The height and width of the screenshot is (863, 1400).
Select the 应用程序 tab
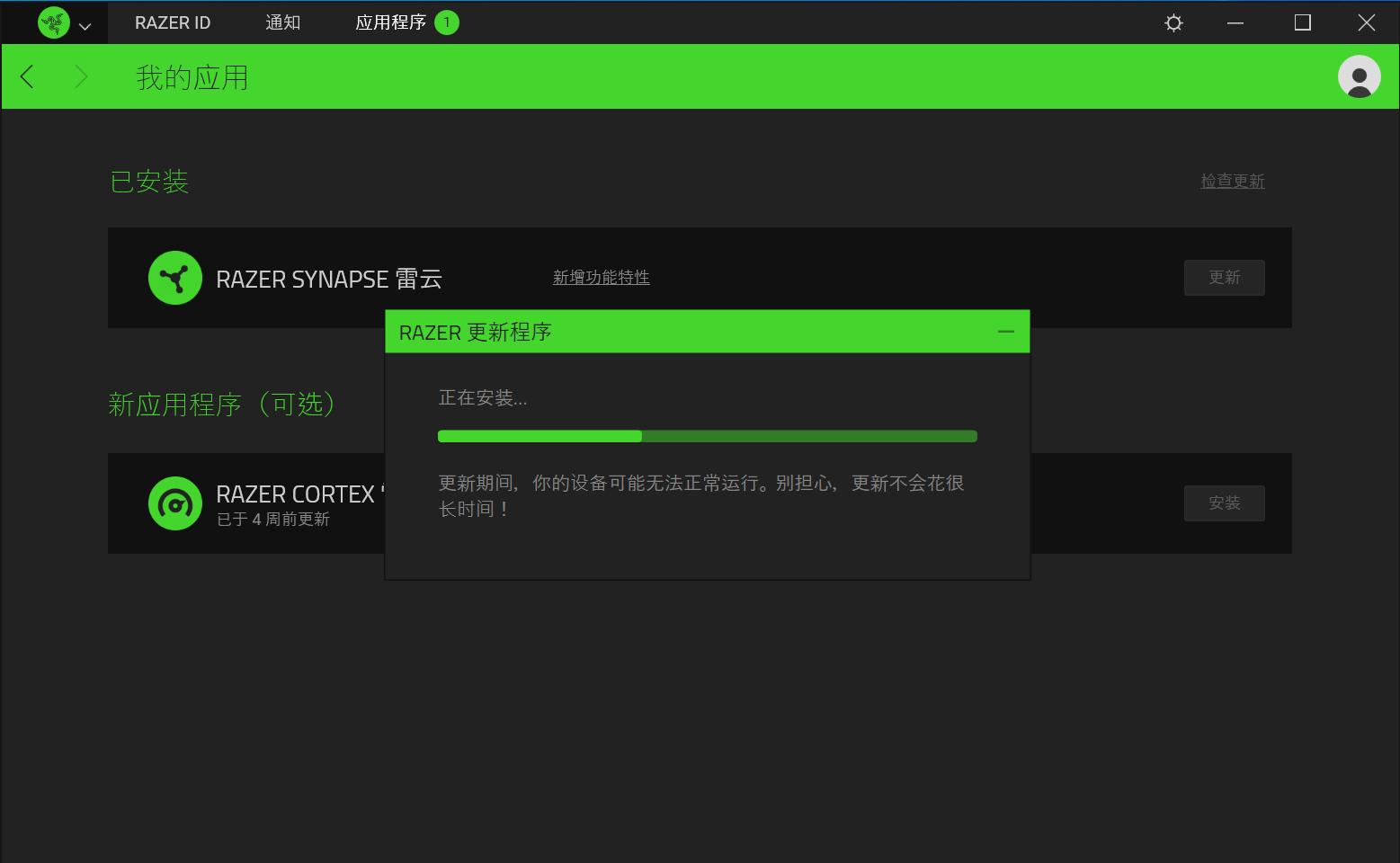pos(390,22)
